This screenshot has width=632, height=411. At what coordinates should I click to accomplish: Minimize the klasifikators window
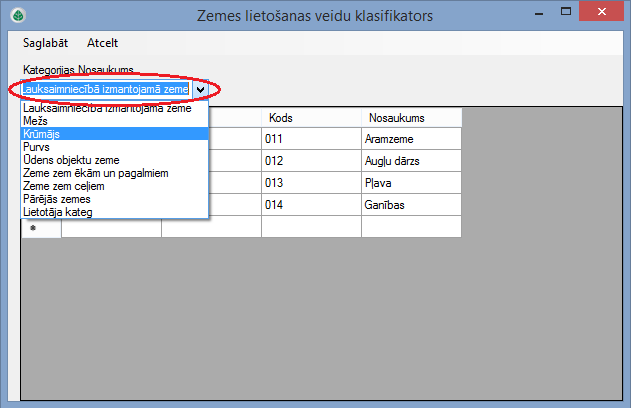pyautogui.click(x=539, y=13)
